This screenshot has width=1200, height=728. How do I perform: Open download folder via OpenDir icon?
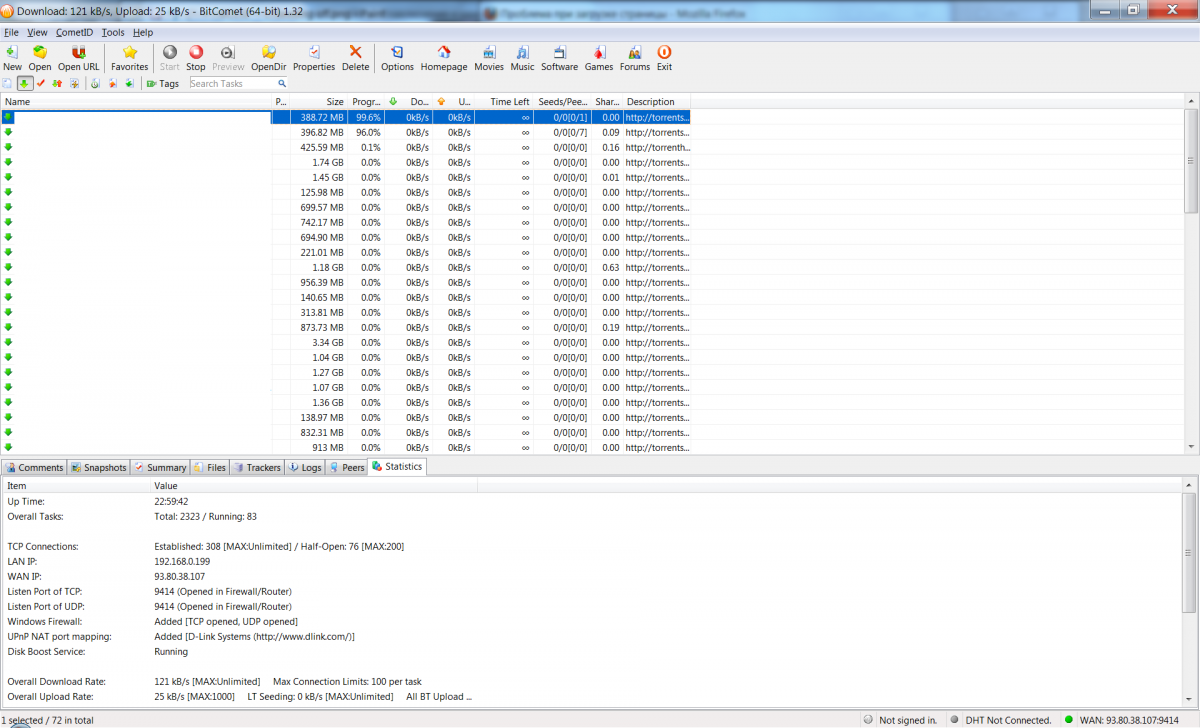(x=269, y=58)
